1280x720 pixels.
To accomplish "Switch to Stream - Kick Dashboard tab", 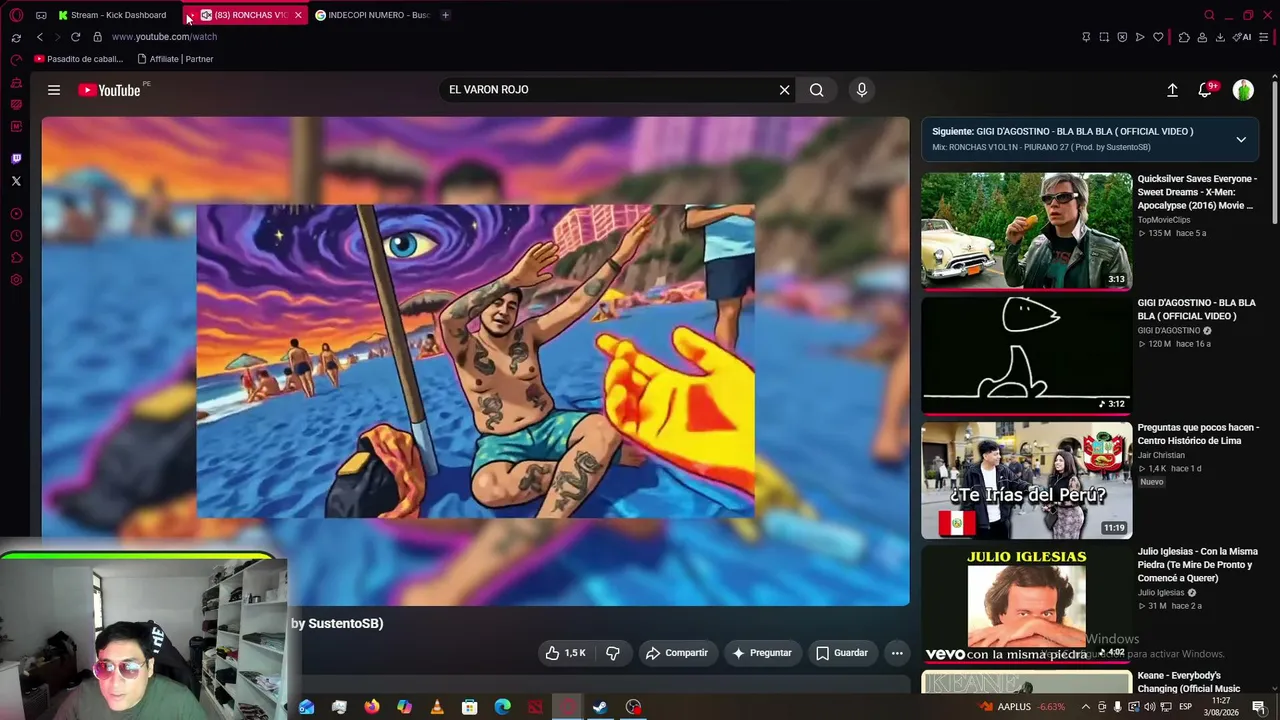I will pos(112,15).
